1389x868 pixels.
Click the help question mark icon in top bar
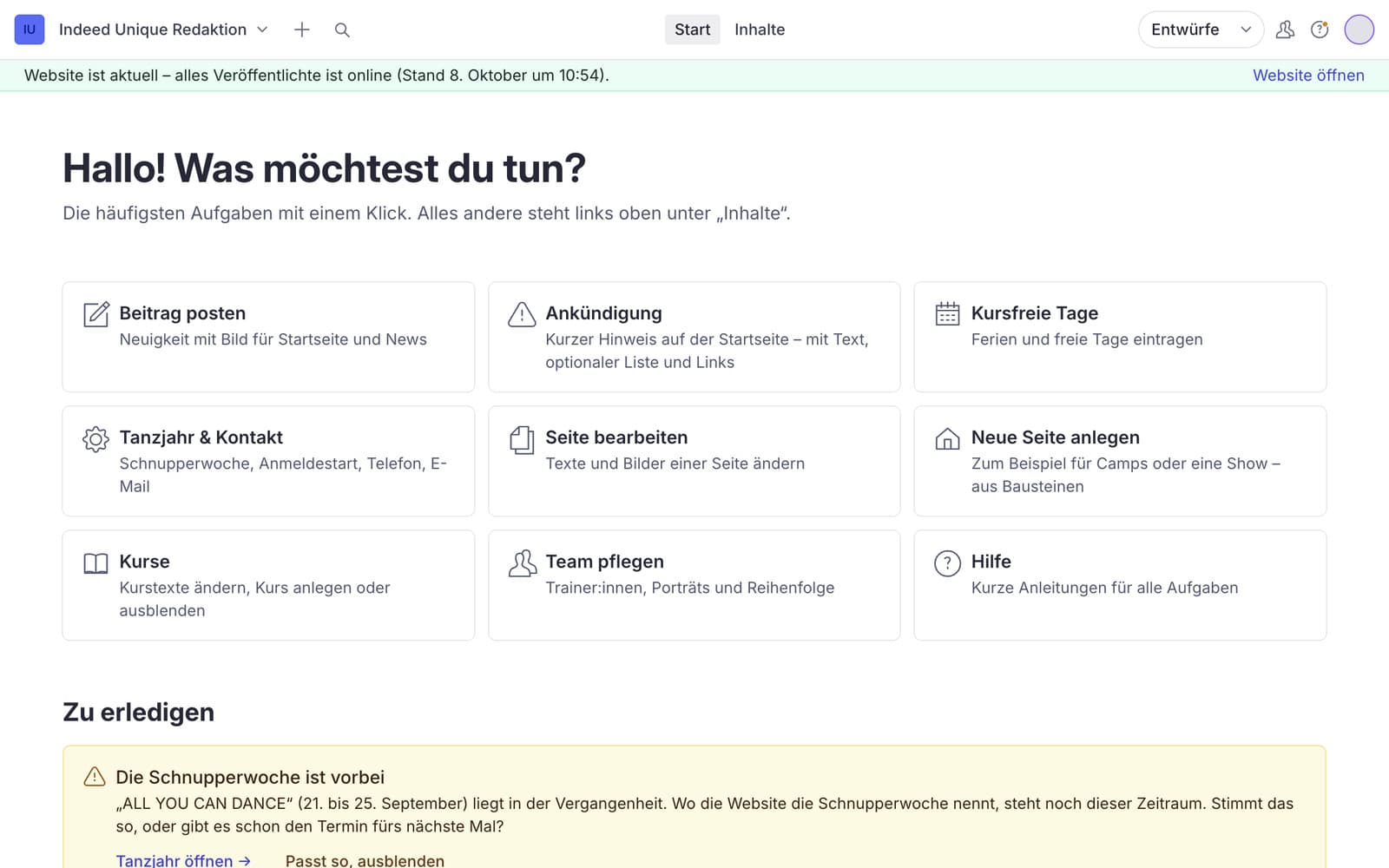(1320, 30)
